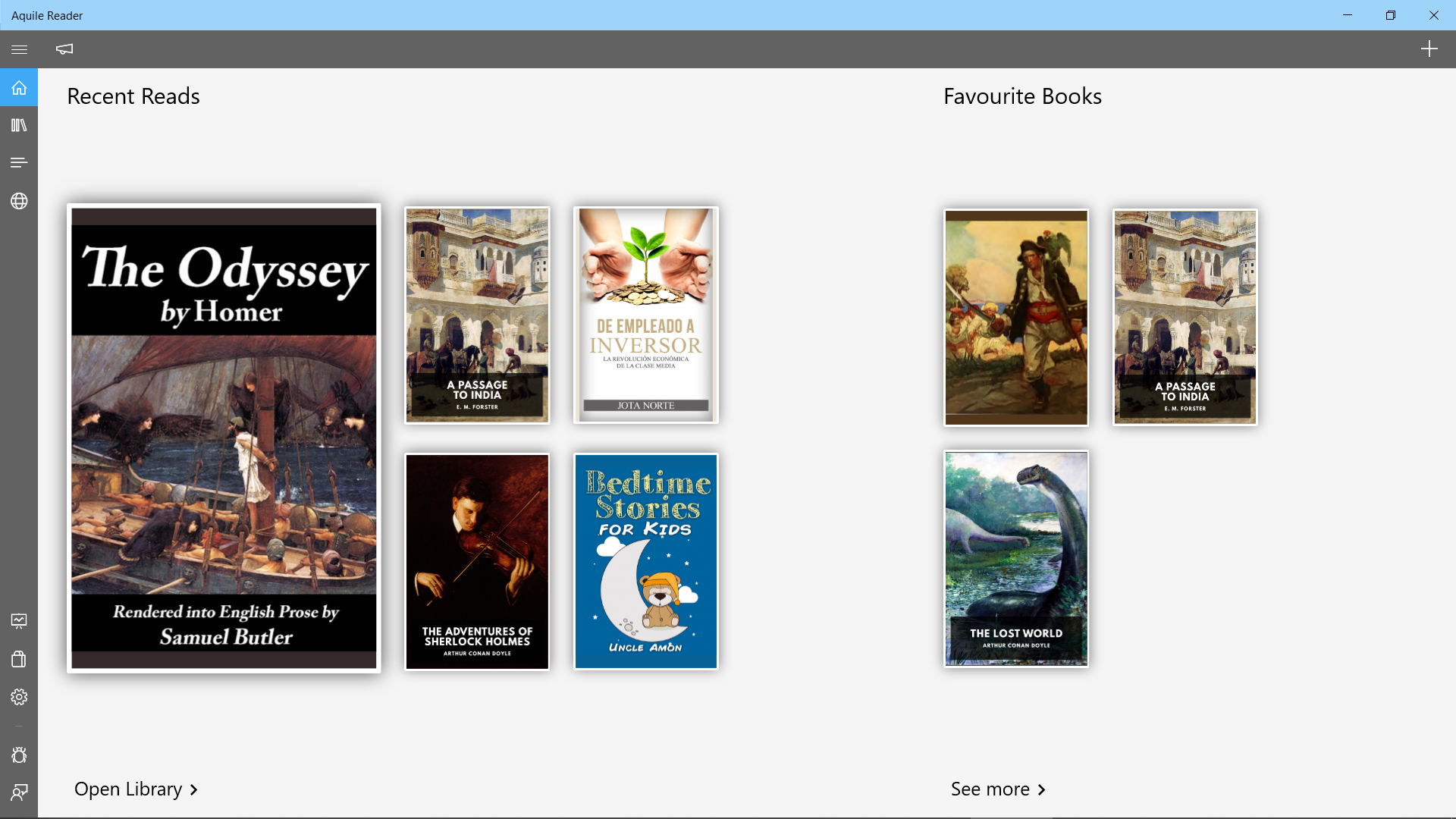Add a new book with plus icon
Image resolution: width=1456 pixels, height=819 pixels.
[1429, 49]
